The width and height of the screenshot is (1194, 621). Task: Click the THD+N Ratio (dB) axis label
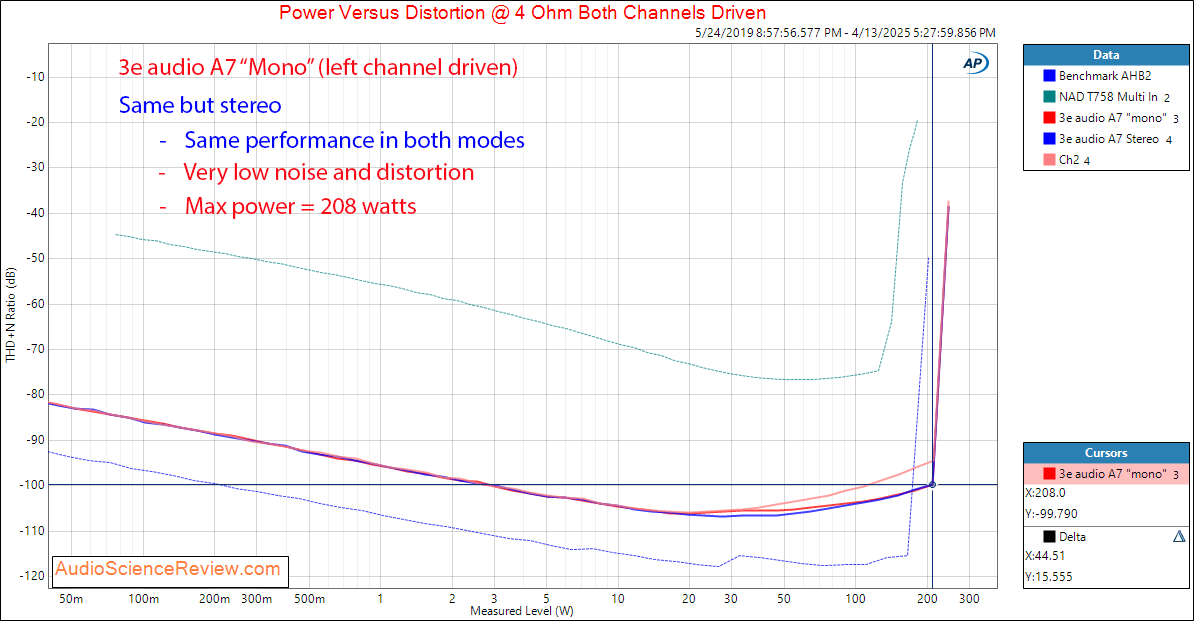click(11, 314)
